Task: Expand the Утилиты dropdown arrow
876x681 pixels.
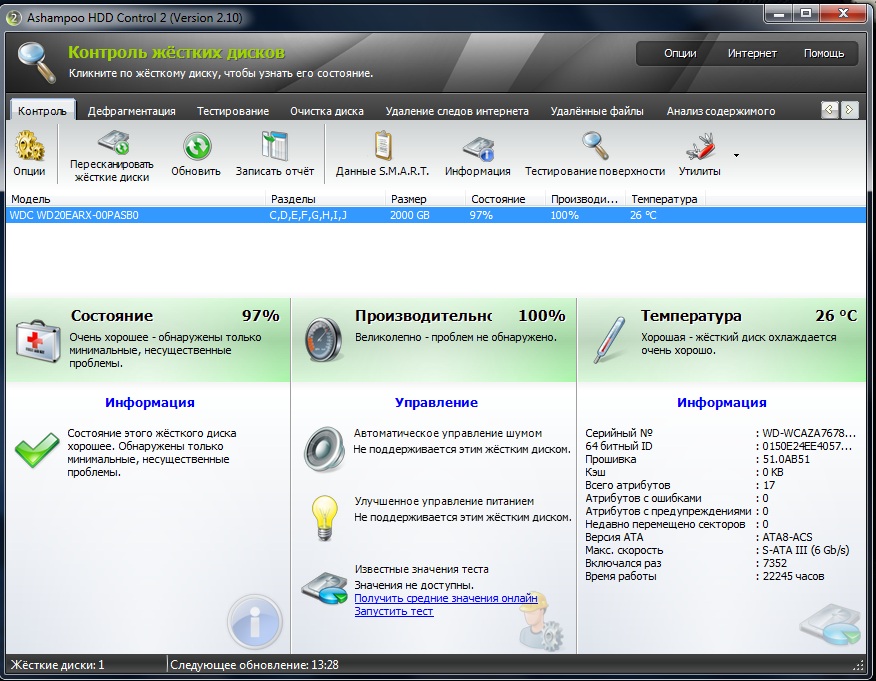Action: click(737, 156)
